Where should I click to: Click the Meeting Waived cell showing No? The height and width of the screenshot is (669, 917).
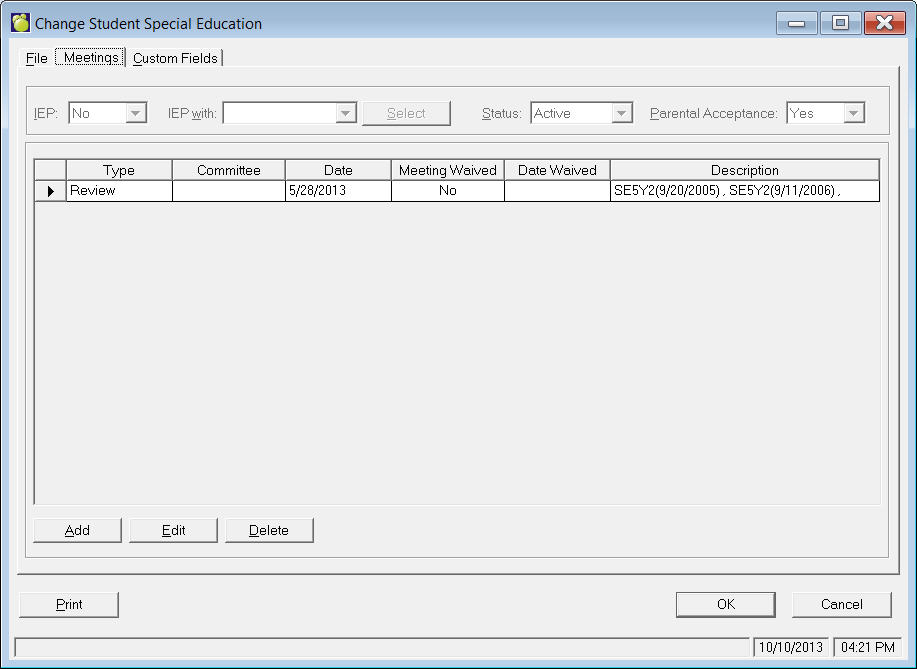point(447,191)
